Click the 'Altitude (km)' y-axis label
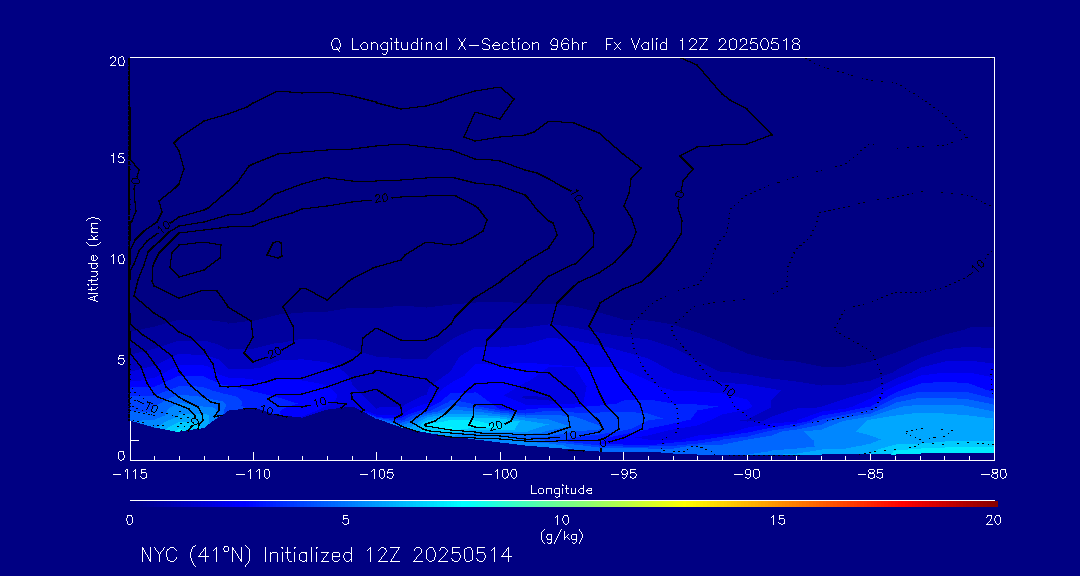Screen dimensions: 1080x576 tap(93, 259)
